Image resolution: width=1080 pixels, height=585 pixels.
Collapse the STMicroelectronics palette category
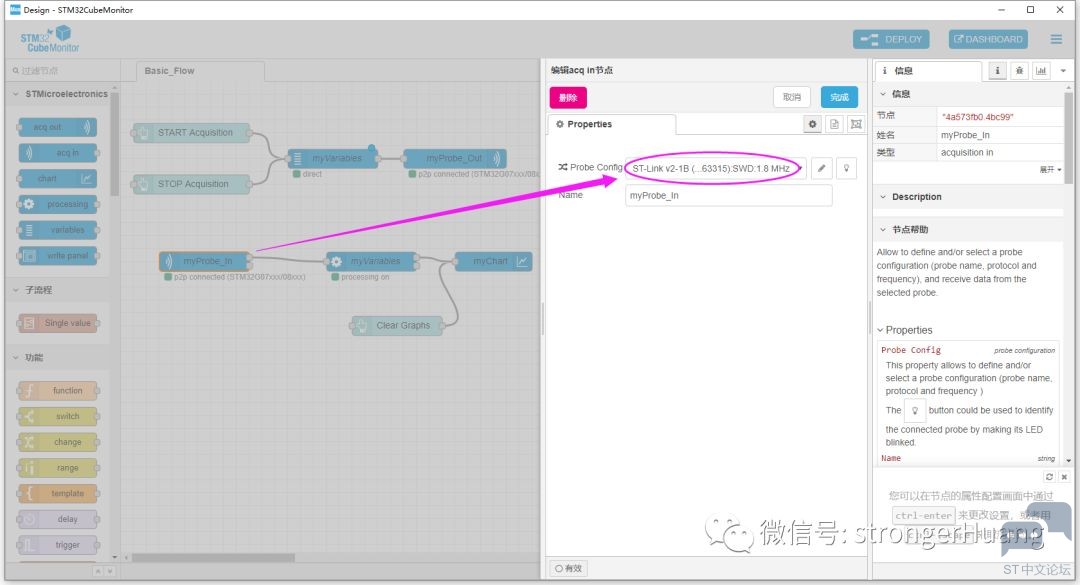61,94
